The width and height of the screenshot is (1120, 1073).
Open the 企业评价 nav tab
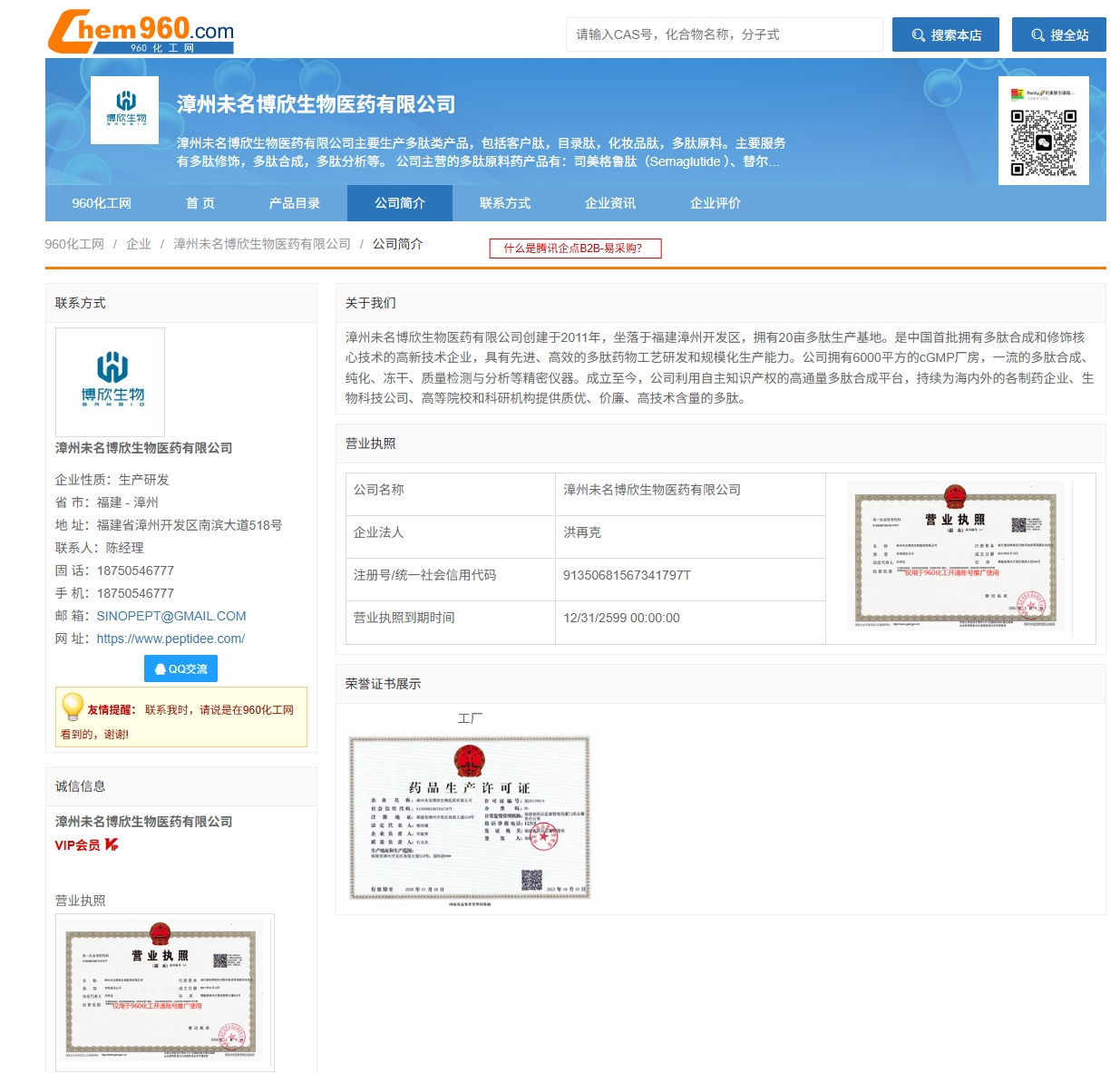(716, 203)
